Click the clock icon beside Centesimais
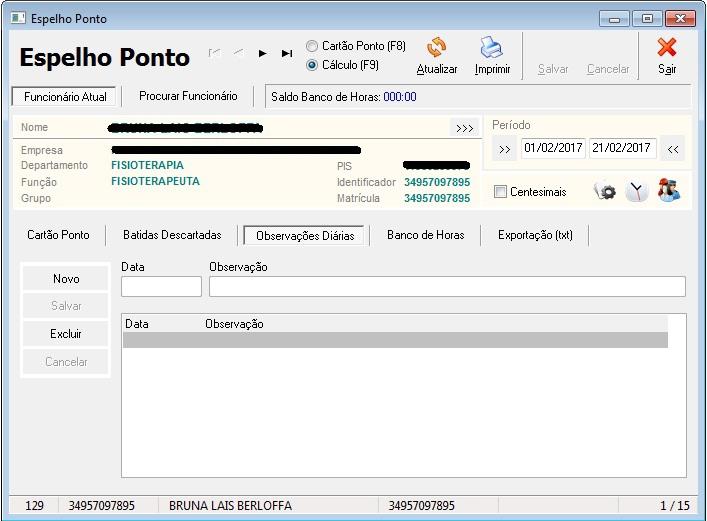 pyautogui.click(x=637, y=191)
